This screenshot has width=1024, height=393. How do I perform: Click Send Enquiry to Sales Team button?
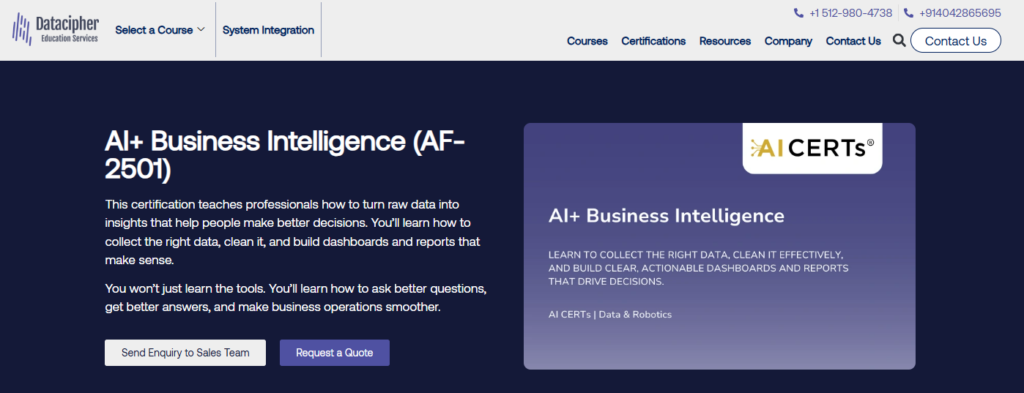(x=185, y=353)
